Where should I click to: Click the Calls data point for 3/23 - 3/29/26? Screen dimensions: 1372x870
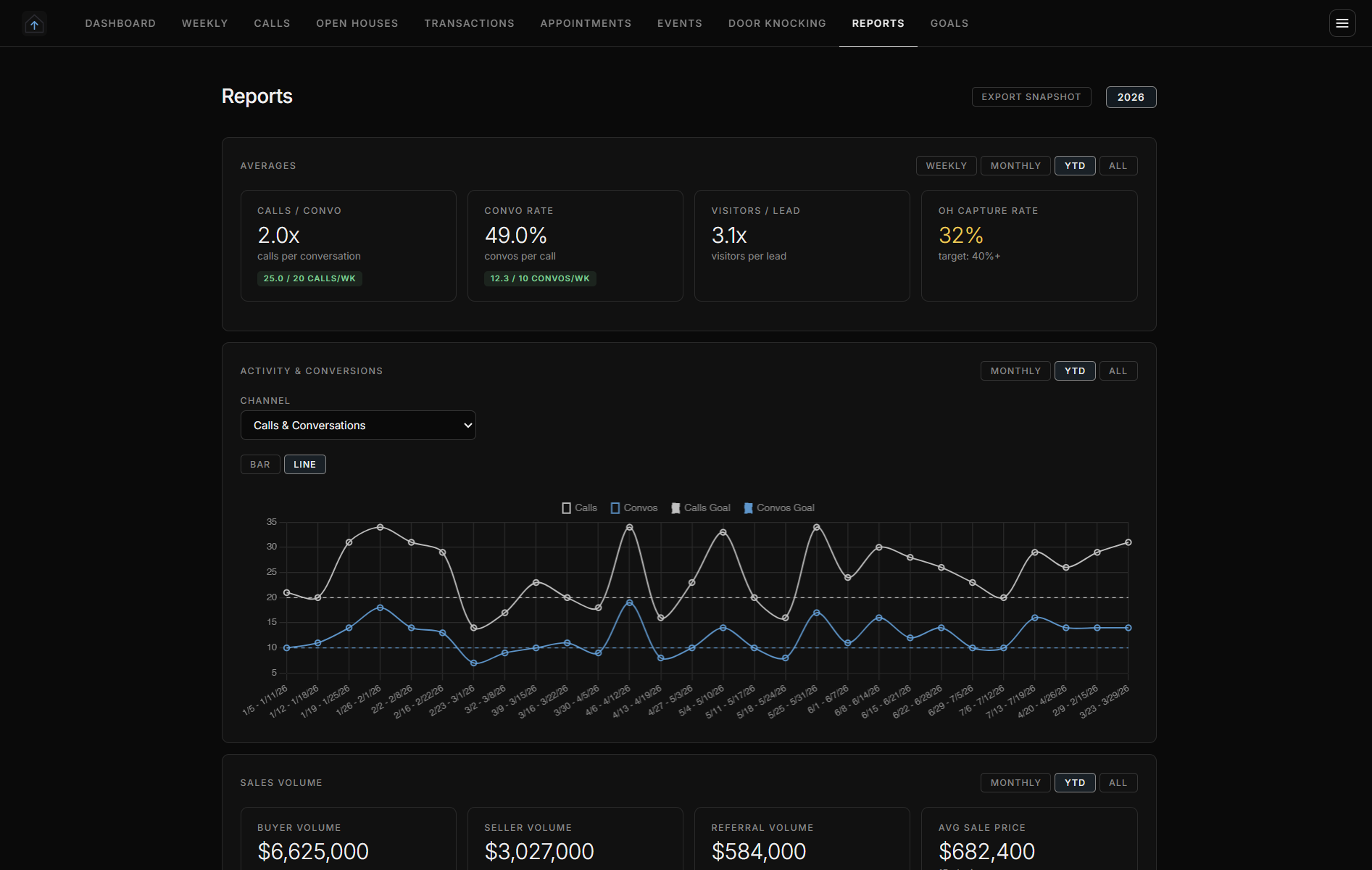tap(1128, 542)
